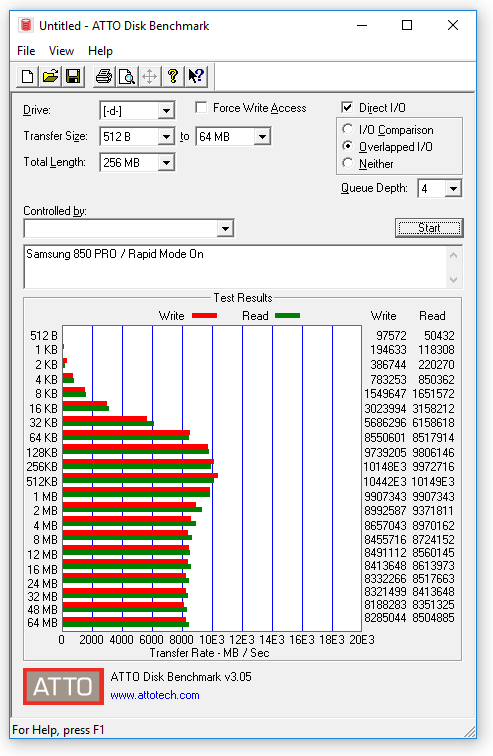Image resolution: width=493 pixels, height=756 pixels.
Task: Click read value 6158618 for 32 KB
Action: [433, 423]
